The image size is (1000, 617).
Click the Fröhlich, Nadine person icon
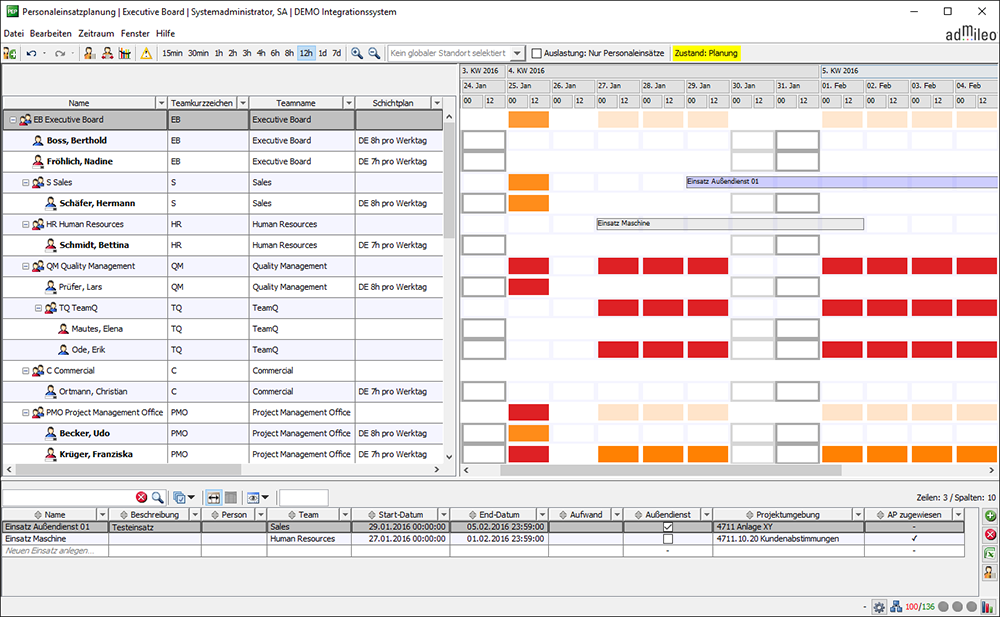38,161
